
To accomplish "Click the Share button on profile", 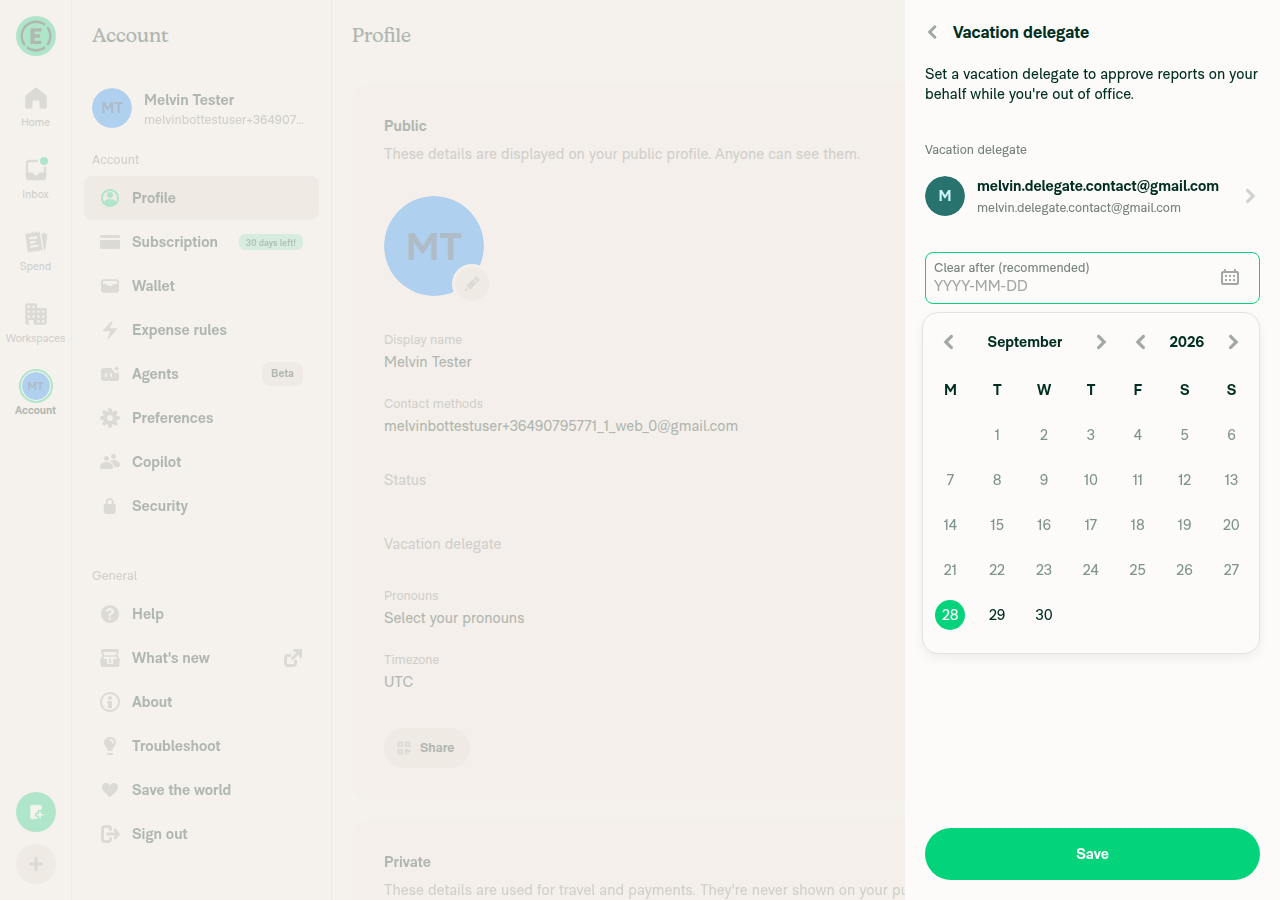I will click(x=427, y=748).
